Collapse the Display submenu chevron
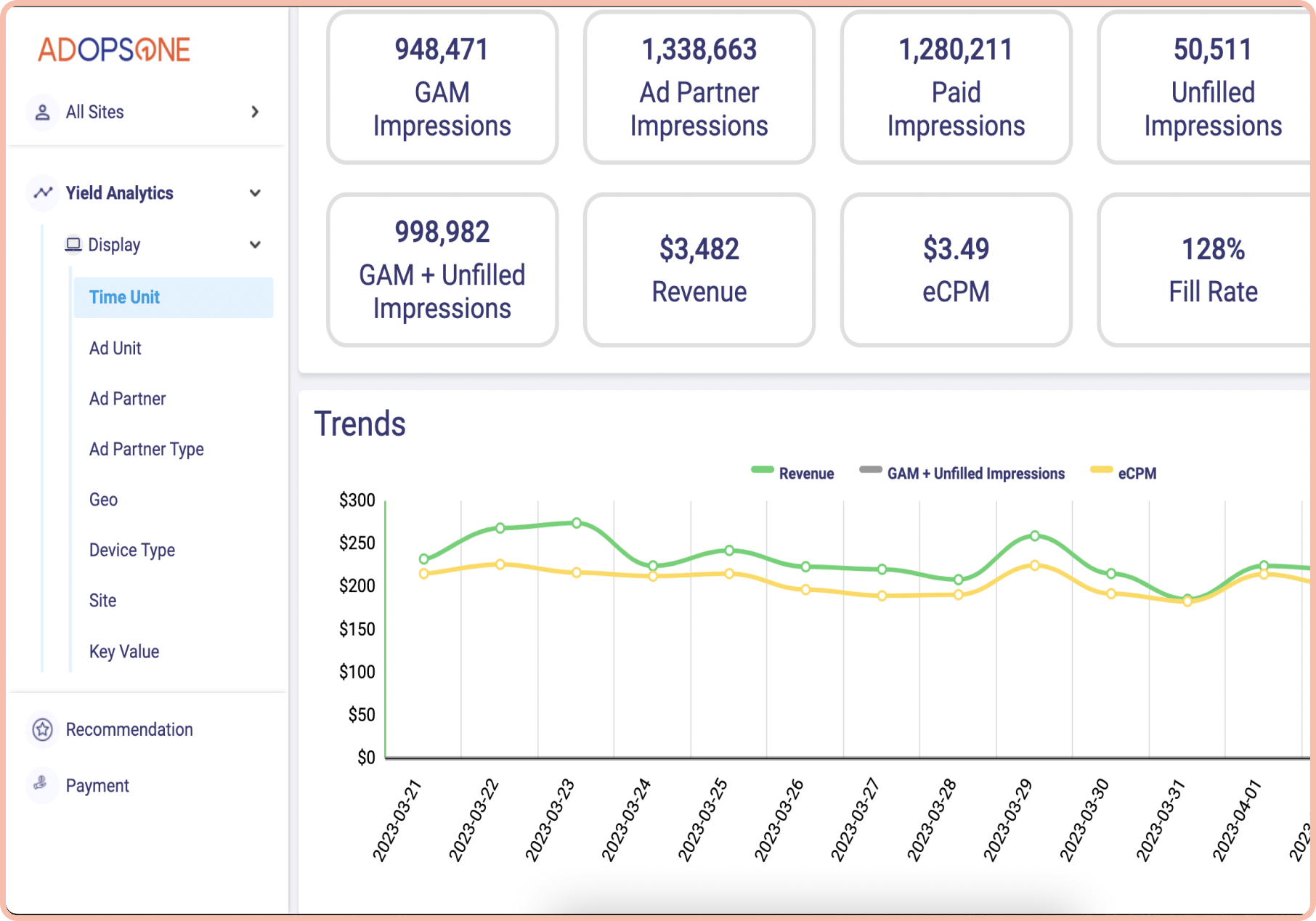The height and width of the screenshot is (921, 1316). click(255, 245)
